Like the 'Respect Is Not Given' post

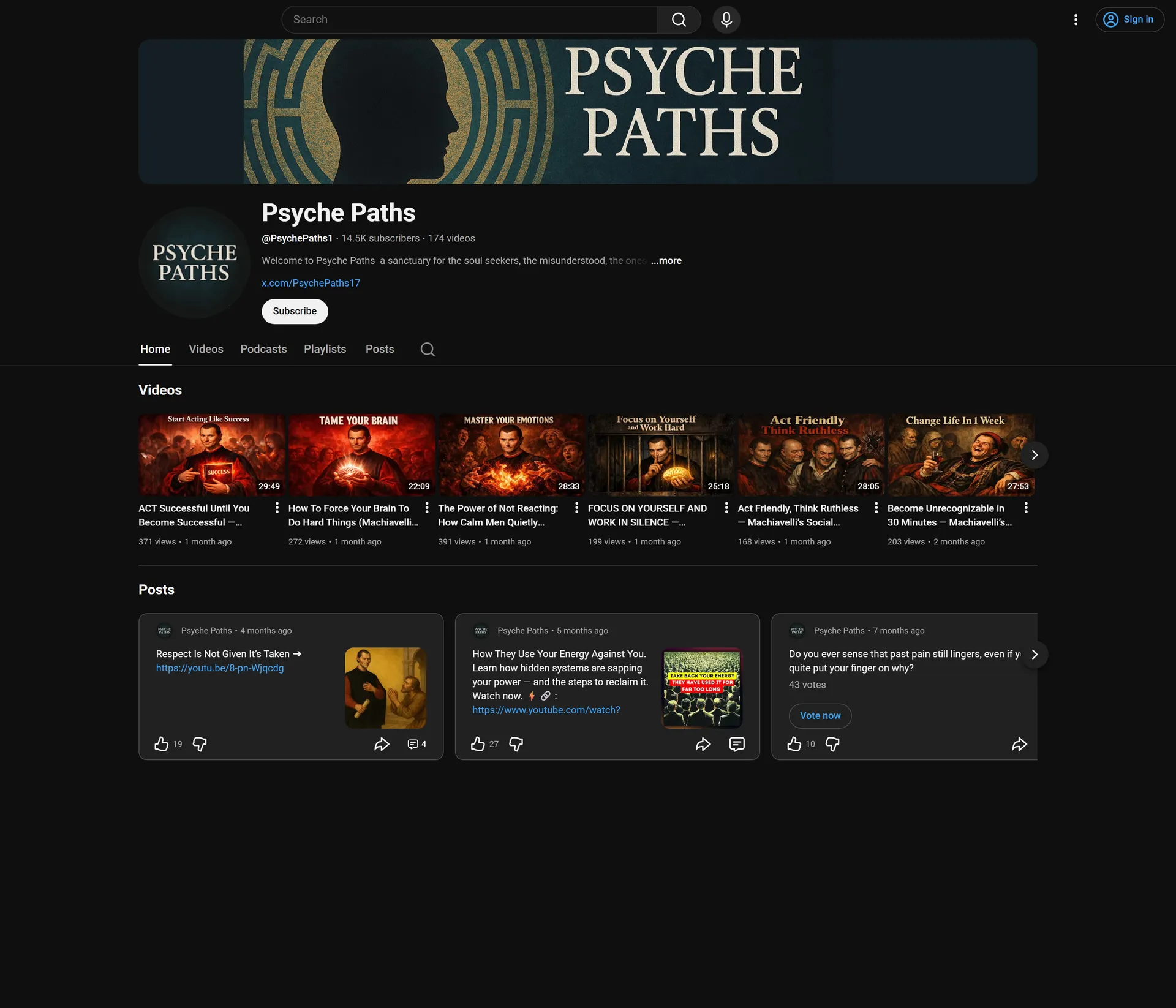tap(161, 744)
